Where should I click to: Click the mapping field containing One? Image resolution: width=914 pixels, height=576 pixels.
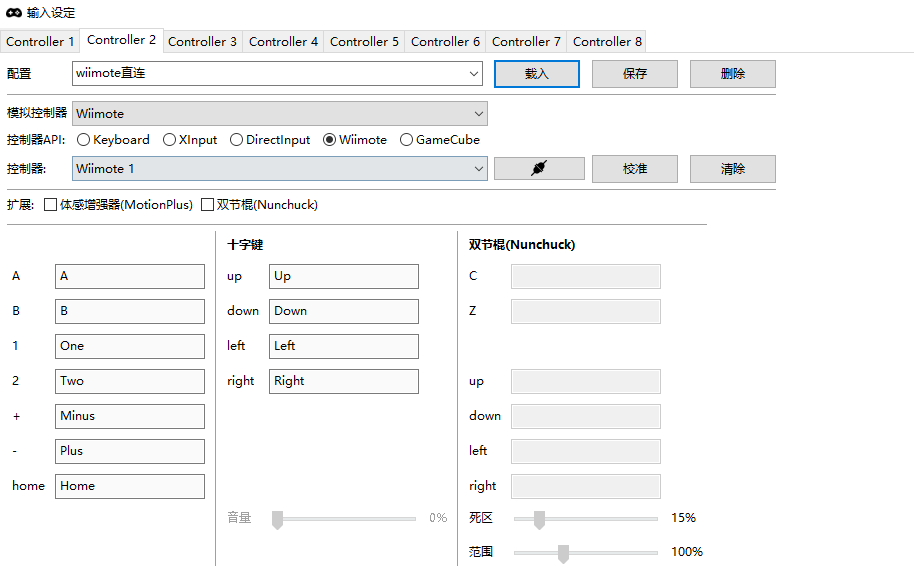point(130,346)
